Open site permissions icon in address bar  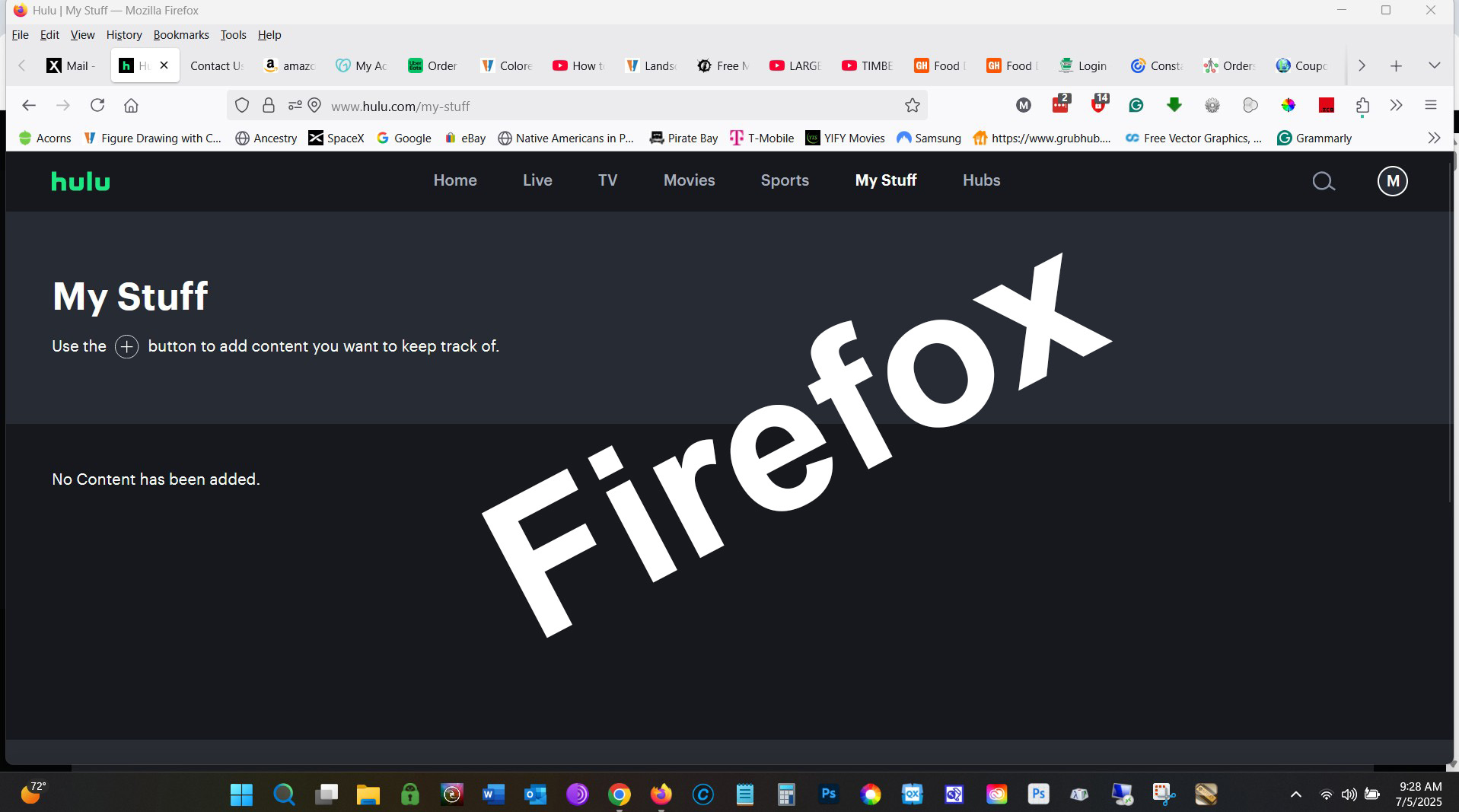coord(295,106)
